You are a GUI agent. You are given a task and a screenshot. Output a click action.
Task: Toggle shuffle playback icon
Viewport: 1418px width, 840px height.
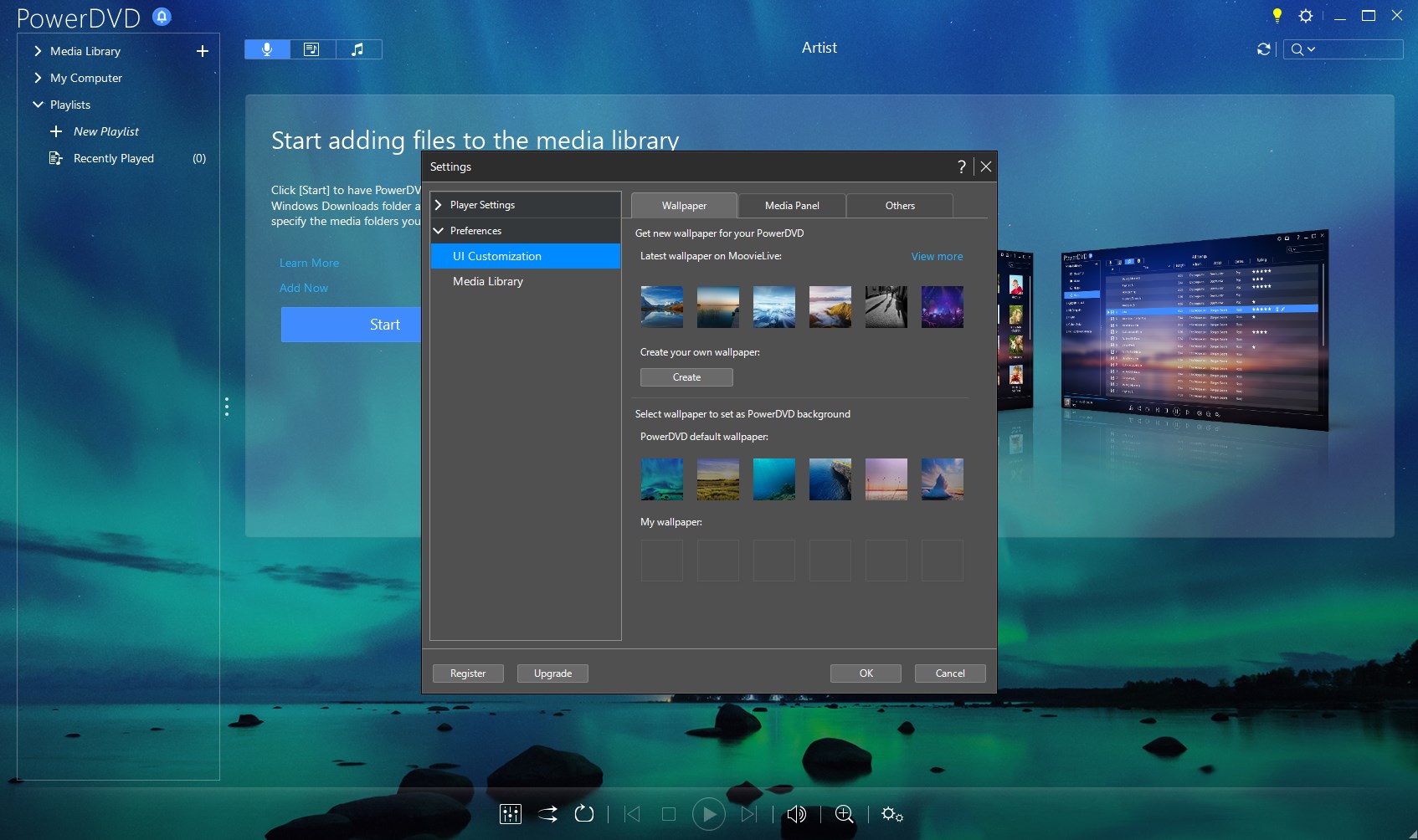[x=547, y=814]
